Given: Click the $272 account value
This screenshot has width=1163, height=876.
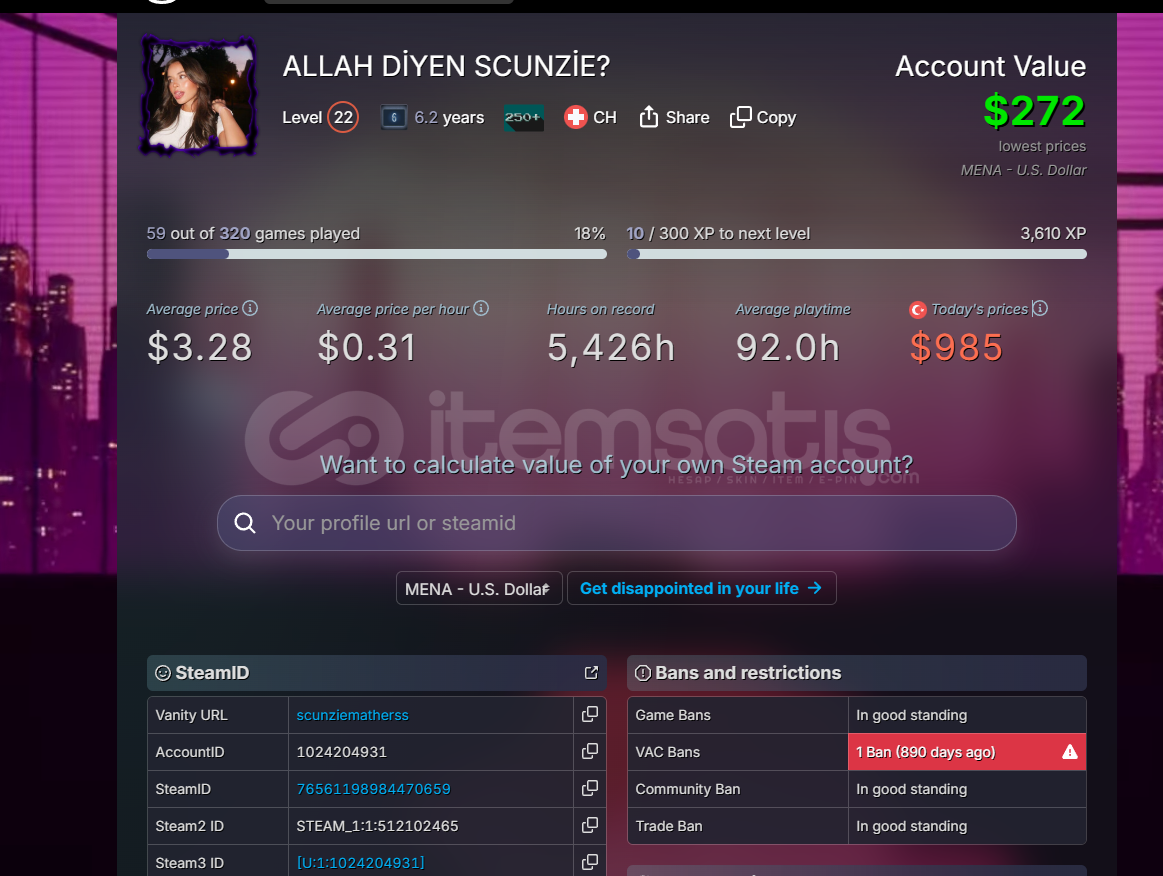Looking at the screenshot, I should pos(1034,111).
